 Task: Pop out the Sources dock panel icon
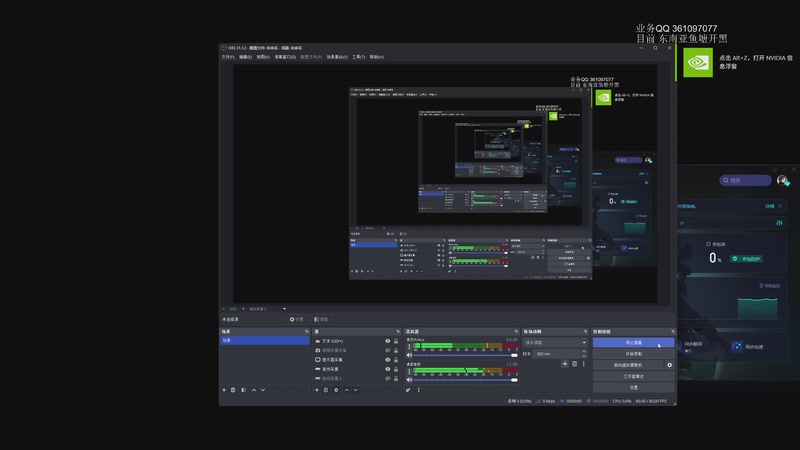[398, 332]
